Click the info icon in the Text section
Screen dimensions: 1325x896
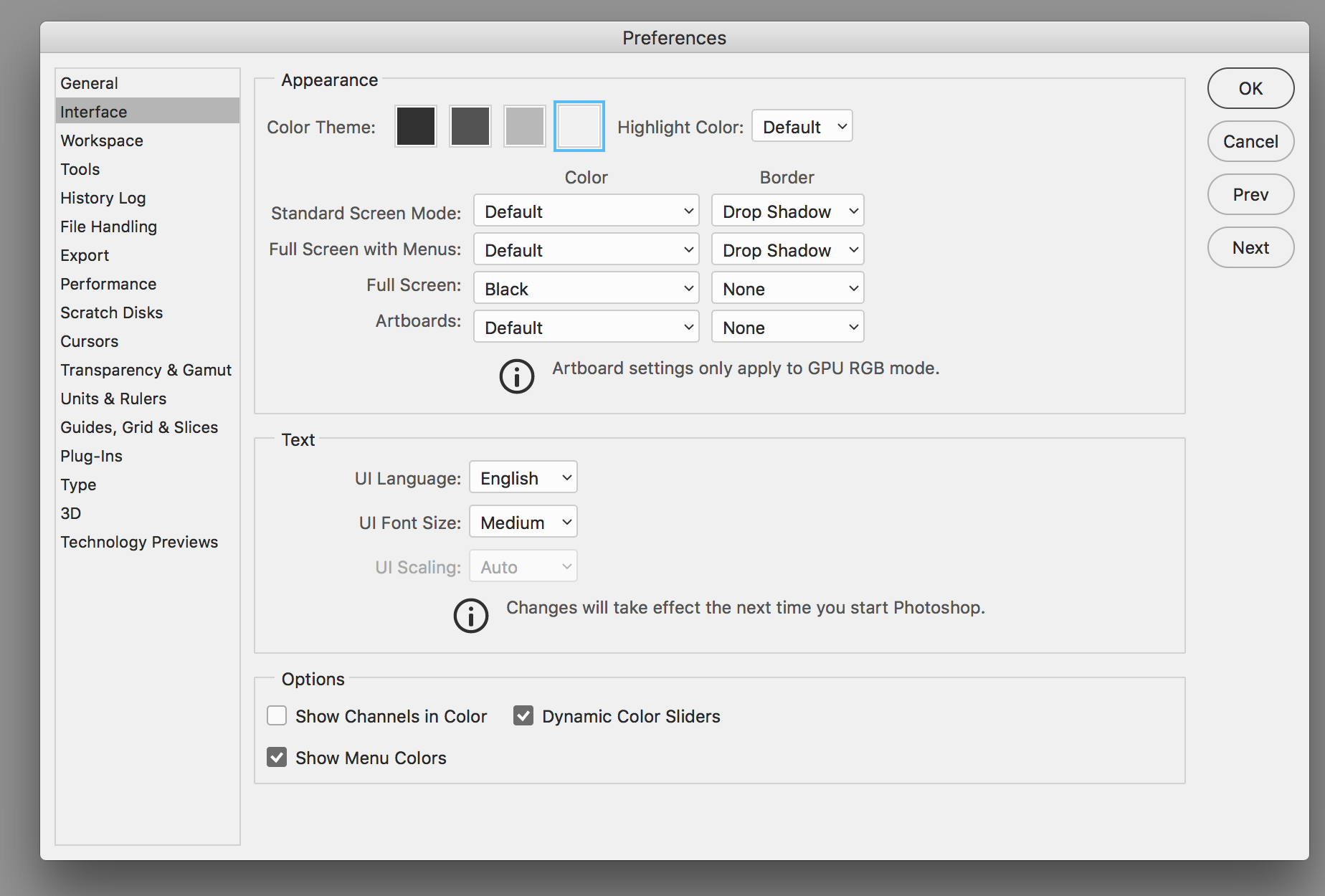point(470,616)
